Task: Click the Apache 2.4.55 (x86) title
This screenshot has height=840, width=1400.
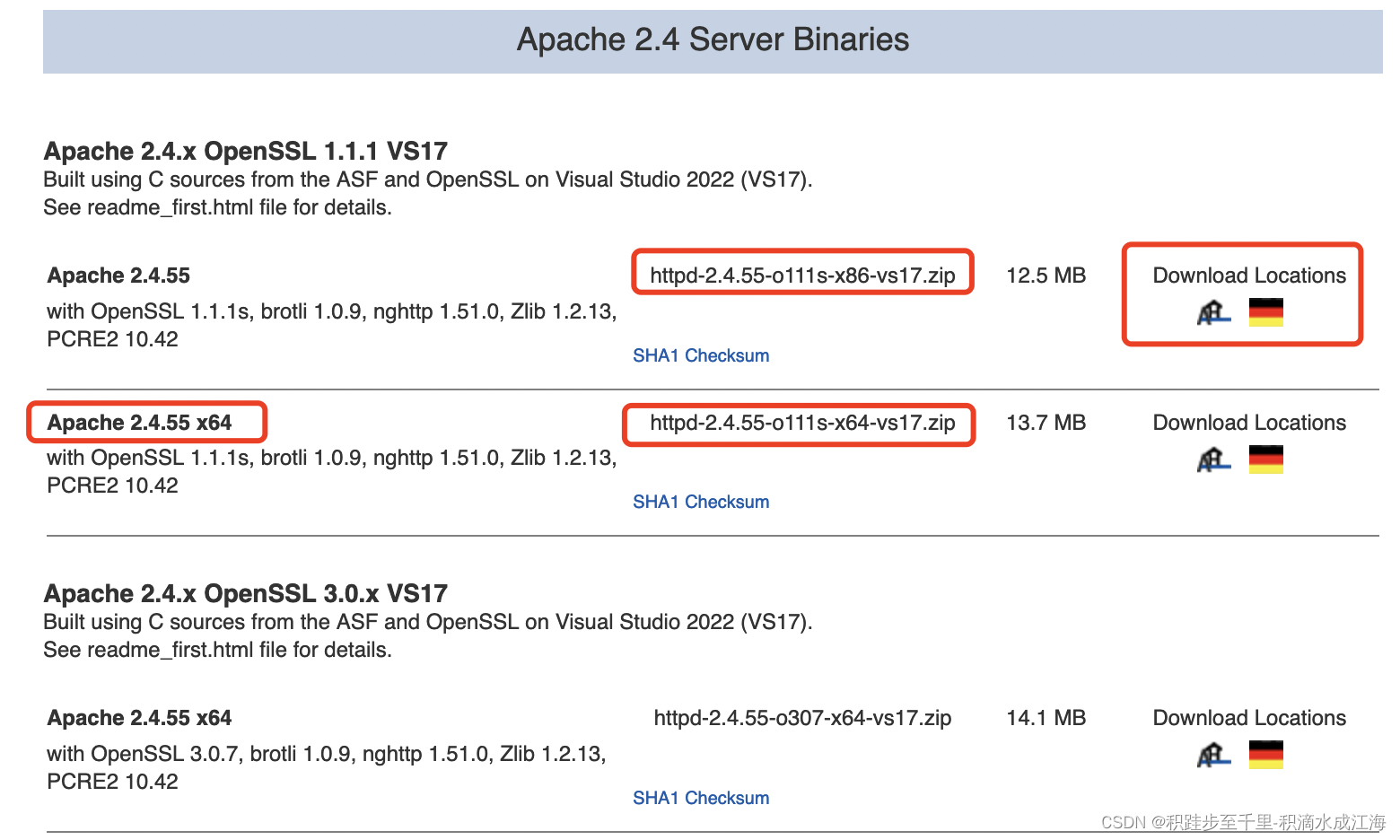Action: pyautogui.click(x=118, y=276)
